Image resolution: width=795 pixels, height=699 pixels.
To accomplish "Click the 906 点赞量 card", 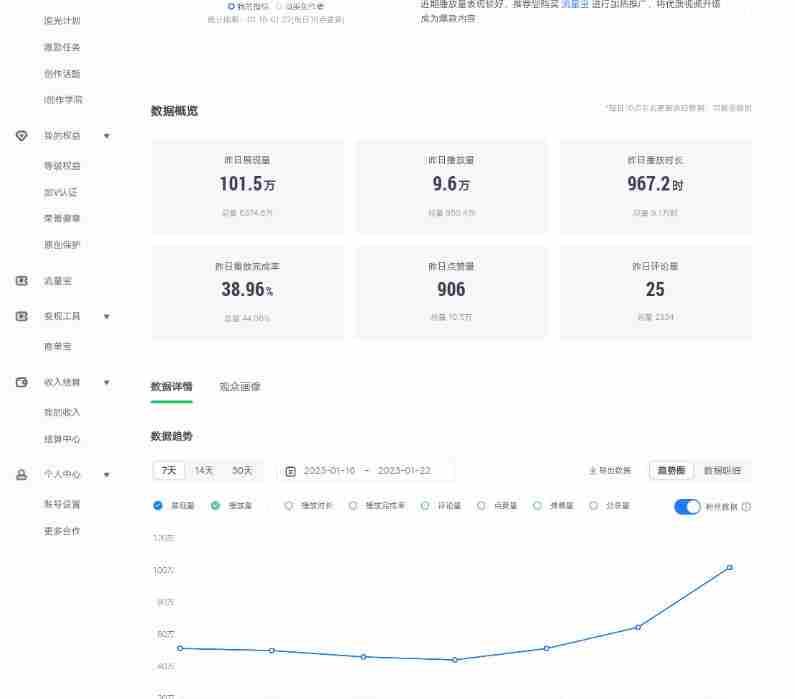I will [x=451, y=292].
